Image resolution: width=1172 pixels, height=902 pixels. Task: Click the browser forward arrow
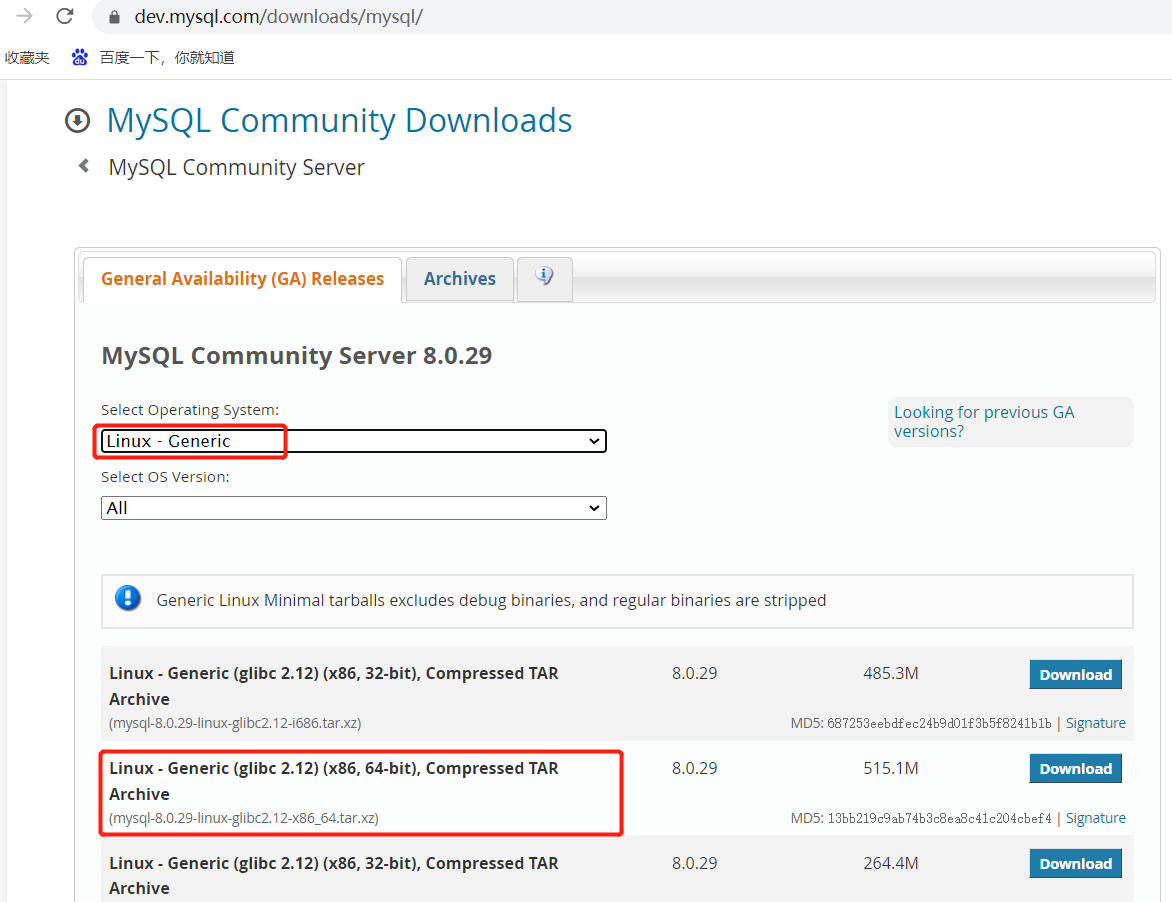25,16
